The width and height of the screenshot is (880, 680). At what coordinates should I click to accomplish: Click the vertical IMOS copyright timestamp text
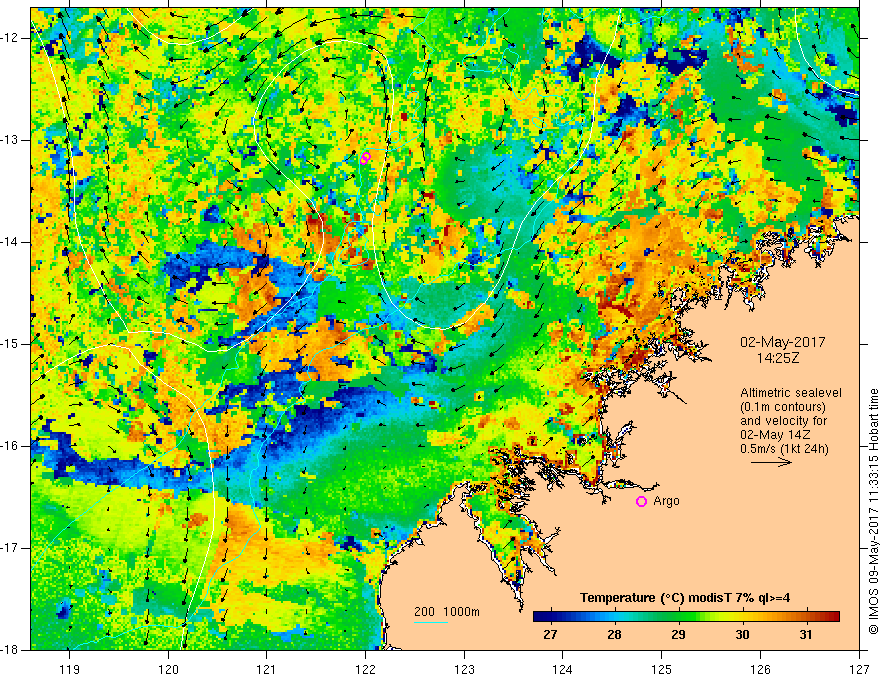click(x=873, y=511)
